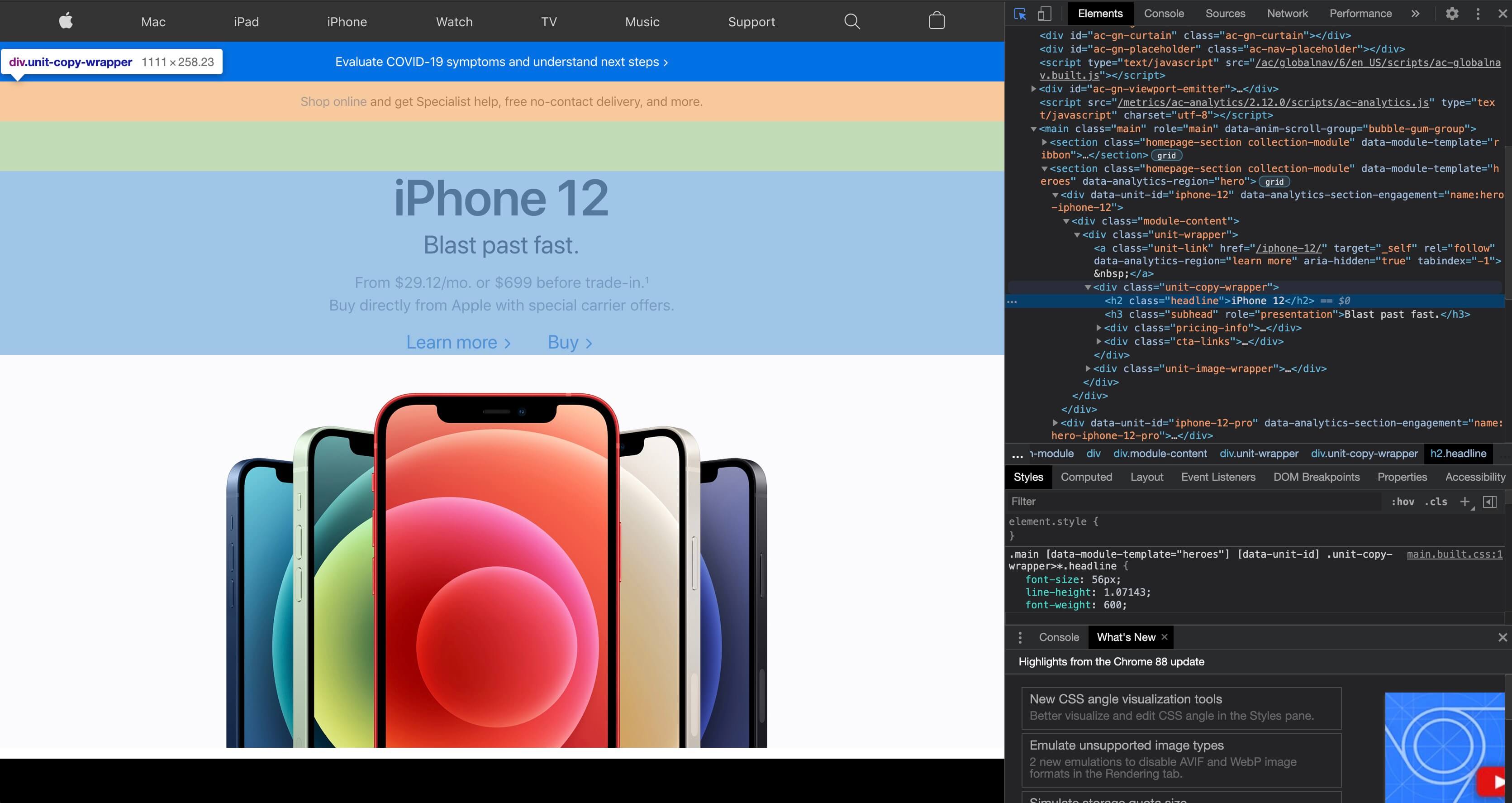Open the Event Listeners tab
Image resolution: width=1512 pixels, height=803 pixels.
[1218, 477]
